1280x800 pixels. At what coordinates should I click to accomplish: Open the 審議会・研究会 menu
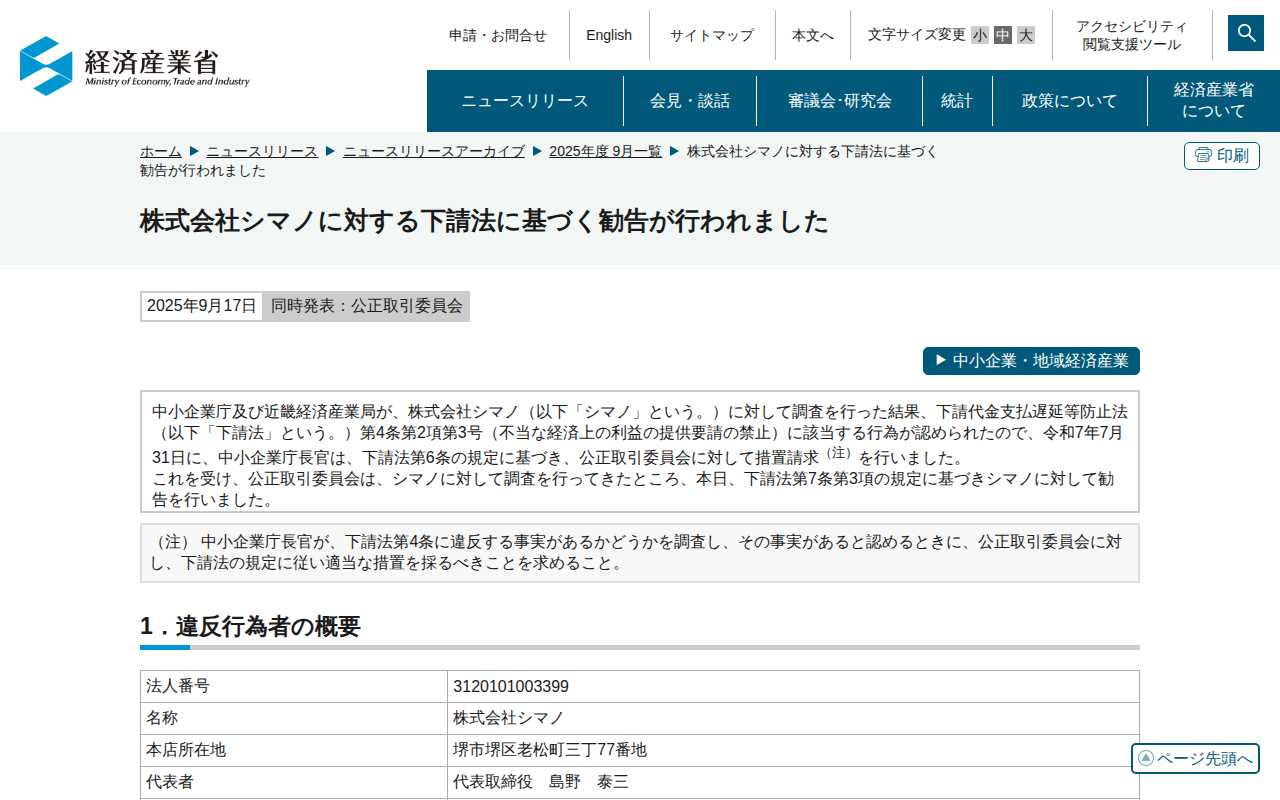point(840,101)
